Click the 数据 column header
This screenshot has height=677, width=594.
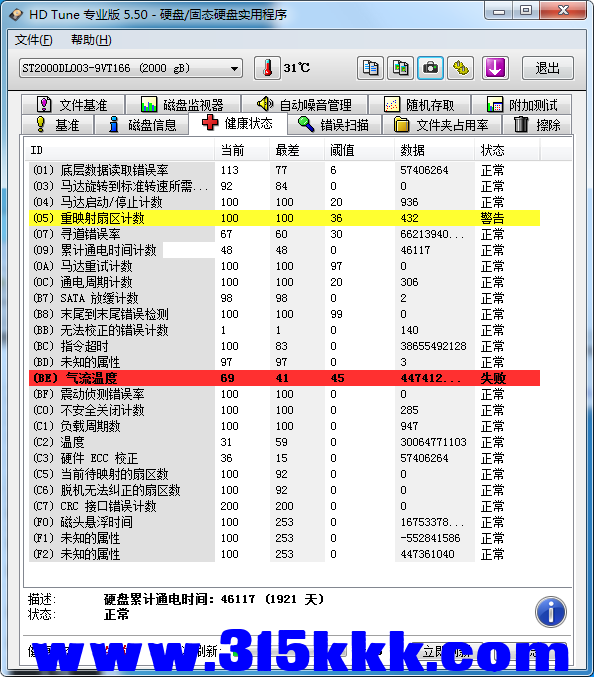(x=435, y=150)
